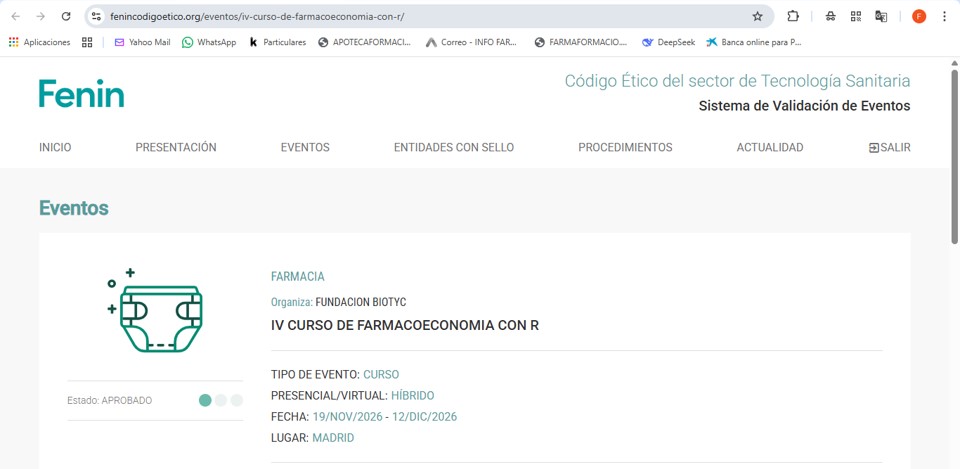Screen dimensions: 960x469
Task: Open the orange profile avatar menu
Action: (919, 16)
